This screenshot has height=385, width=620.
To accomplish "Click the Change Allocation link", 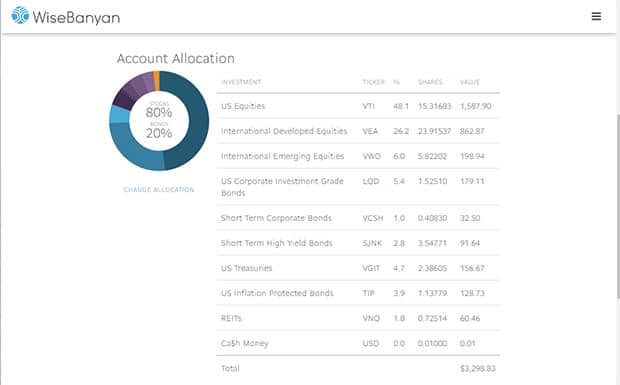I will pos(159,190).
